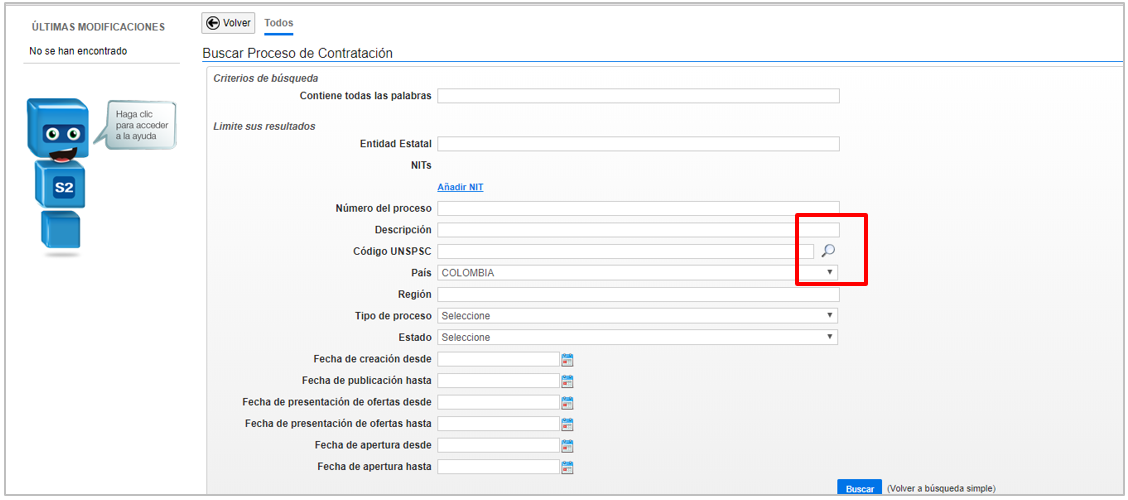1128x500 pixels.
Task: Click the Buscar Proceso de Contratación title
Action: coord(298,53)
